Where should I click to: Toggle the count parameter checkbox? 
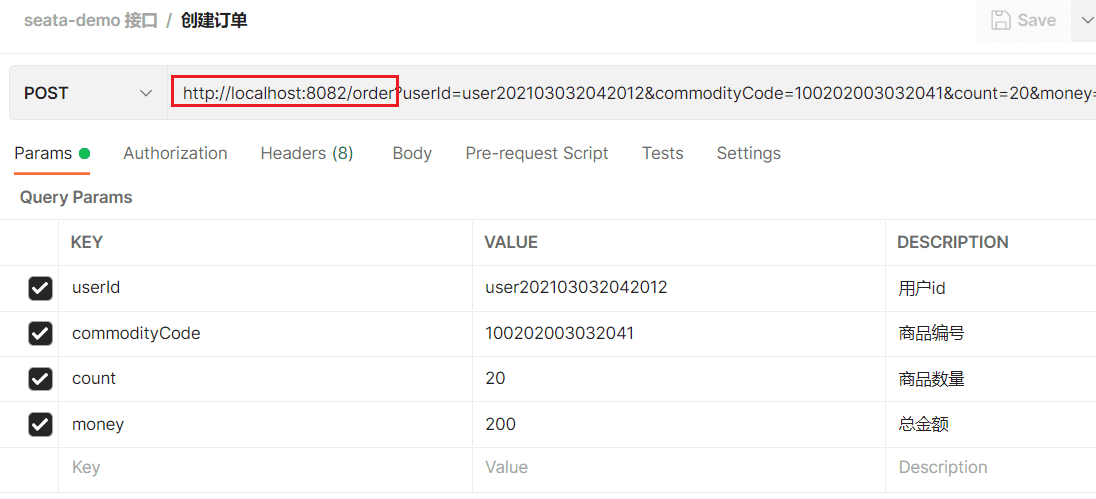[40, 379]
